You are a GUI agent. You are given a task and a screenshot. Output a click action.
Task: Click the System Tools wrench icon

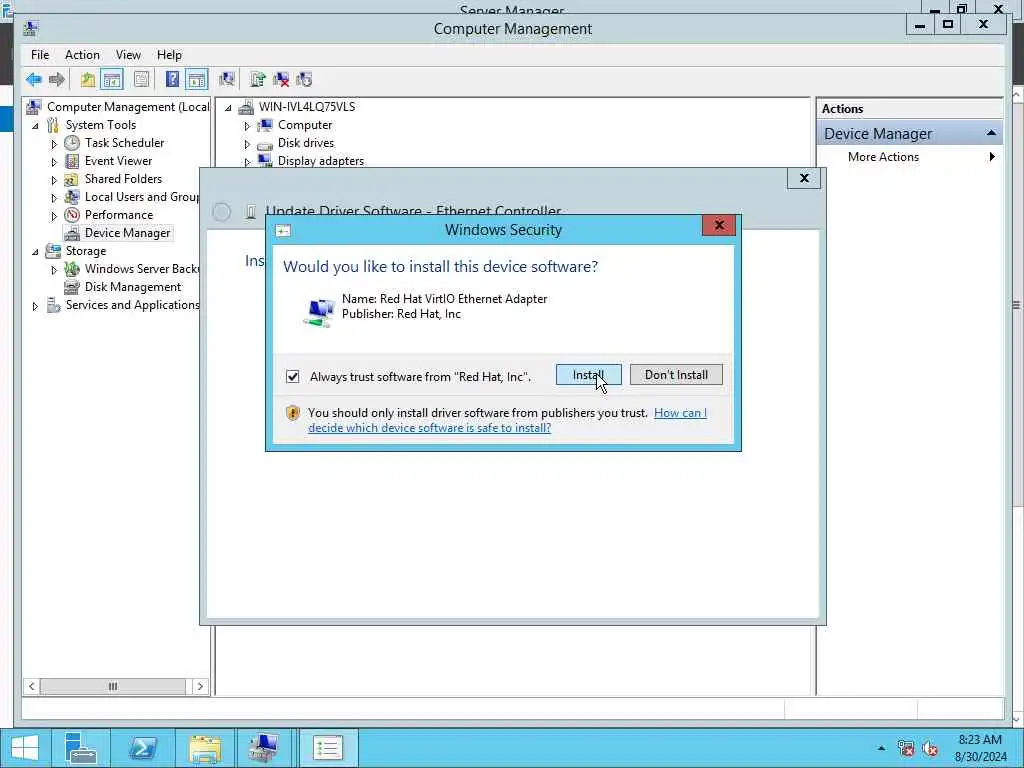53,125
